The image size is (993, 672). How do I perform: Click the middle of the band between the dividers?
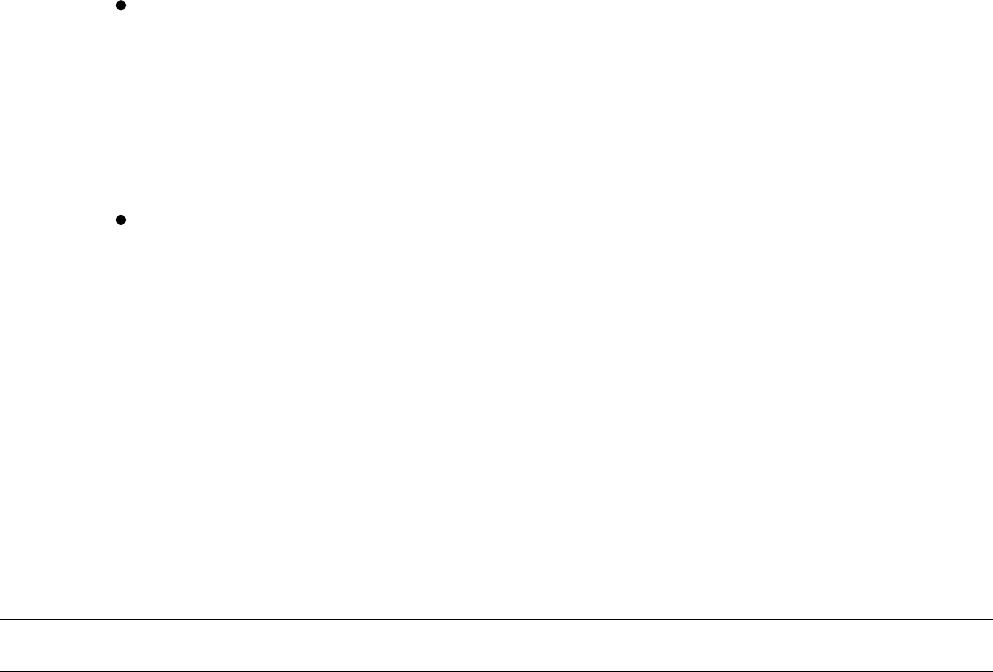496,645
